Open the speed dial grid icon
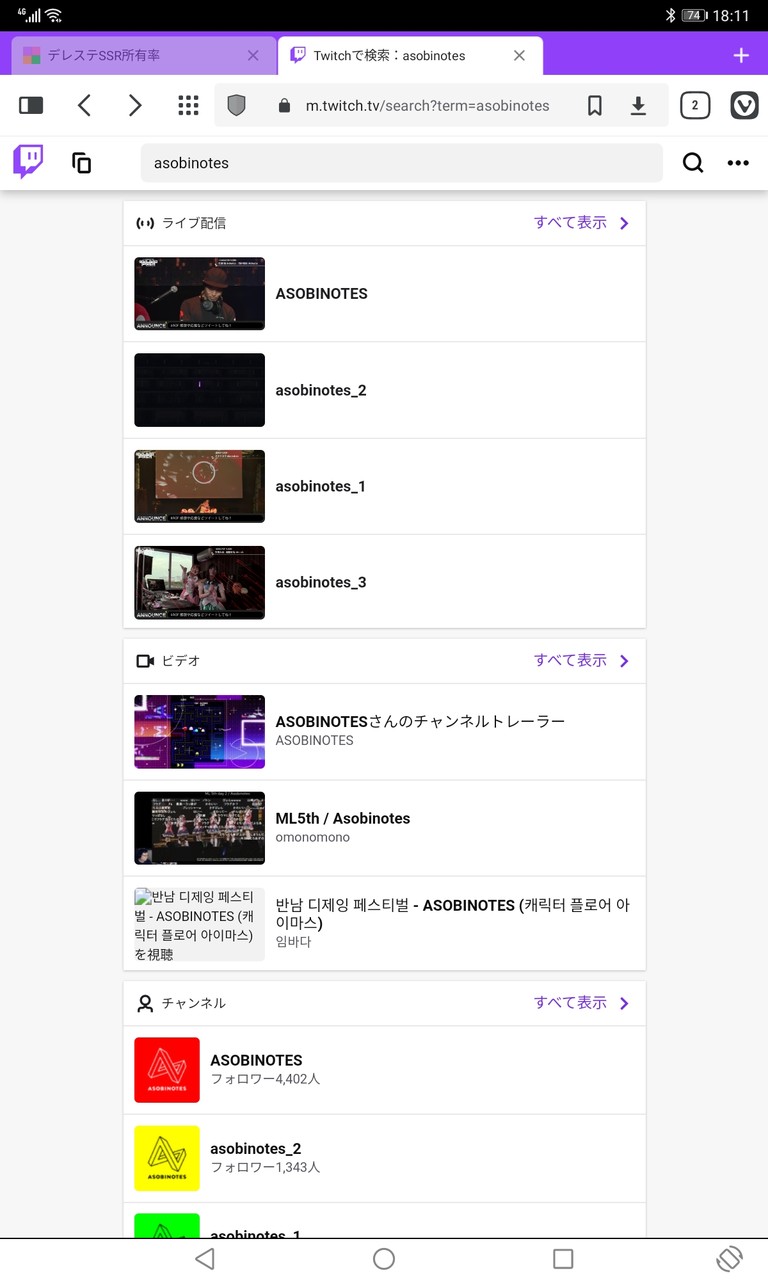768x1280 pixels. click(x=187, y=105)
